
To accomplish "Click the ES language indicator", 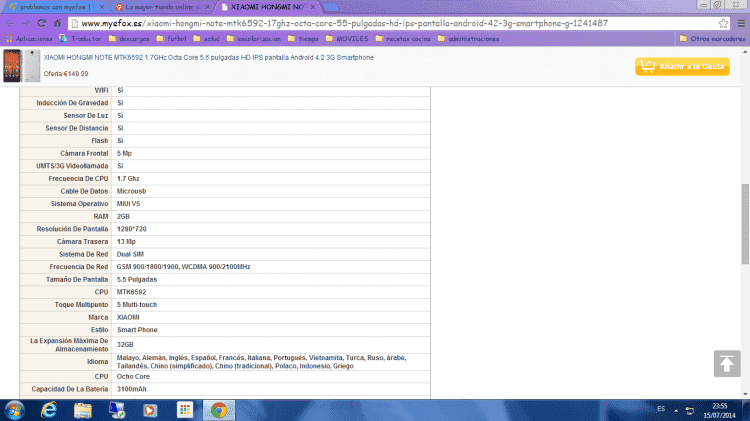I will click(x=661, y=409).
